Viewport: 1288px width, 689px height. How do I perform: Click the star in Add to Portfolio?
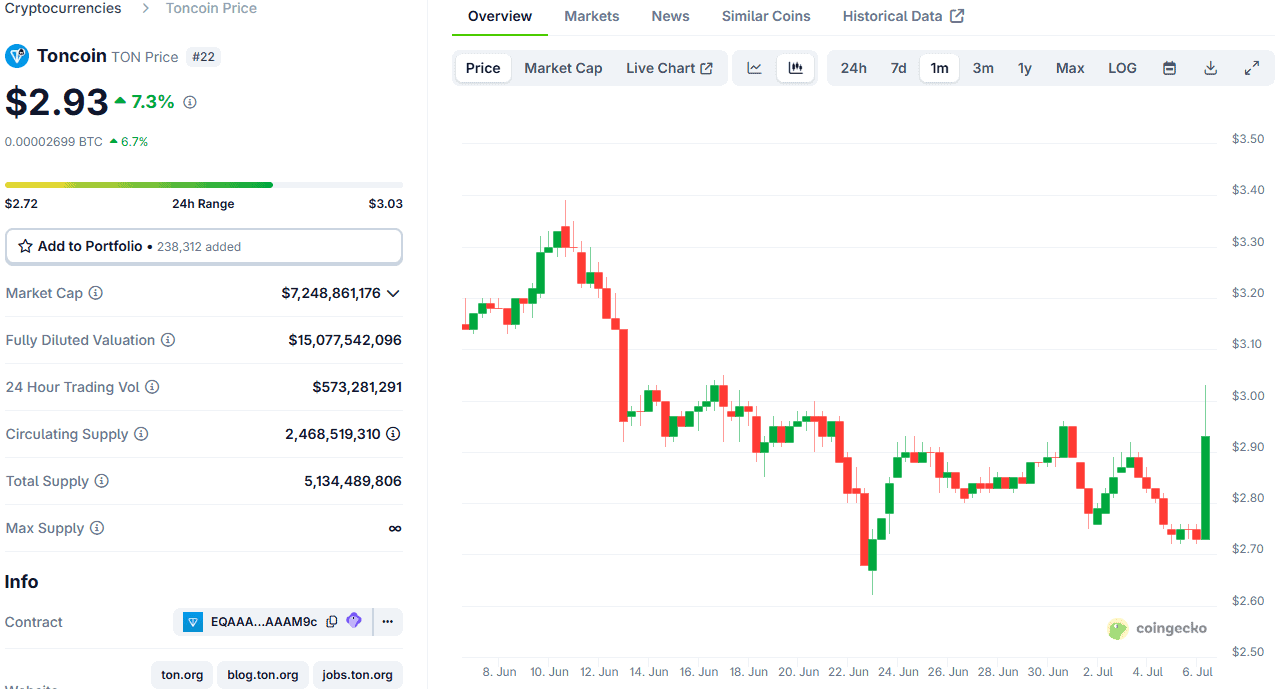point(25,246)
